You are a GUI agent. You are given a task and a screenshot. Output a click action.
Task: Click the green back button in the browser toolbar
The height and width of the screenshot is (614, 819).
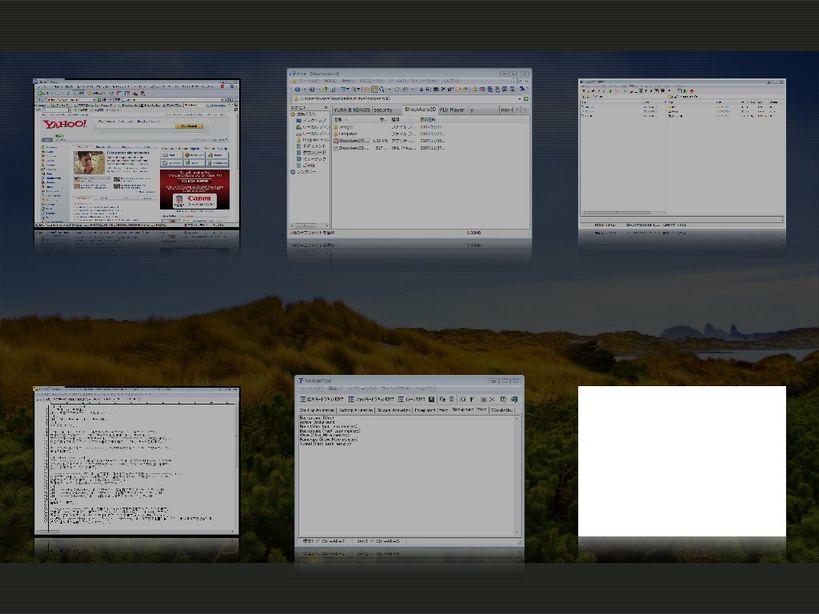pyautogui.click(x=41, y=93)
